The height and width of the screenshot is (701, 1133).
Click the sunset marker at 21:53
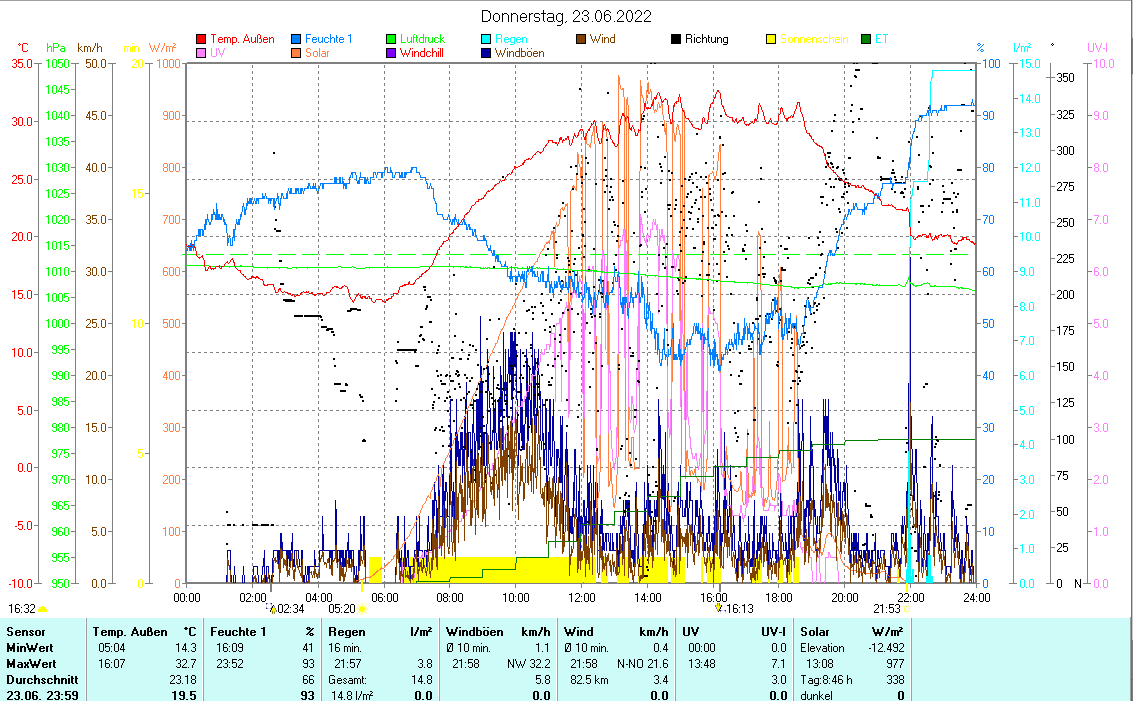907,608
